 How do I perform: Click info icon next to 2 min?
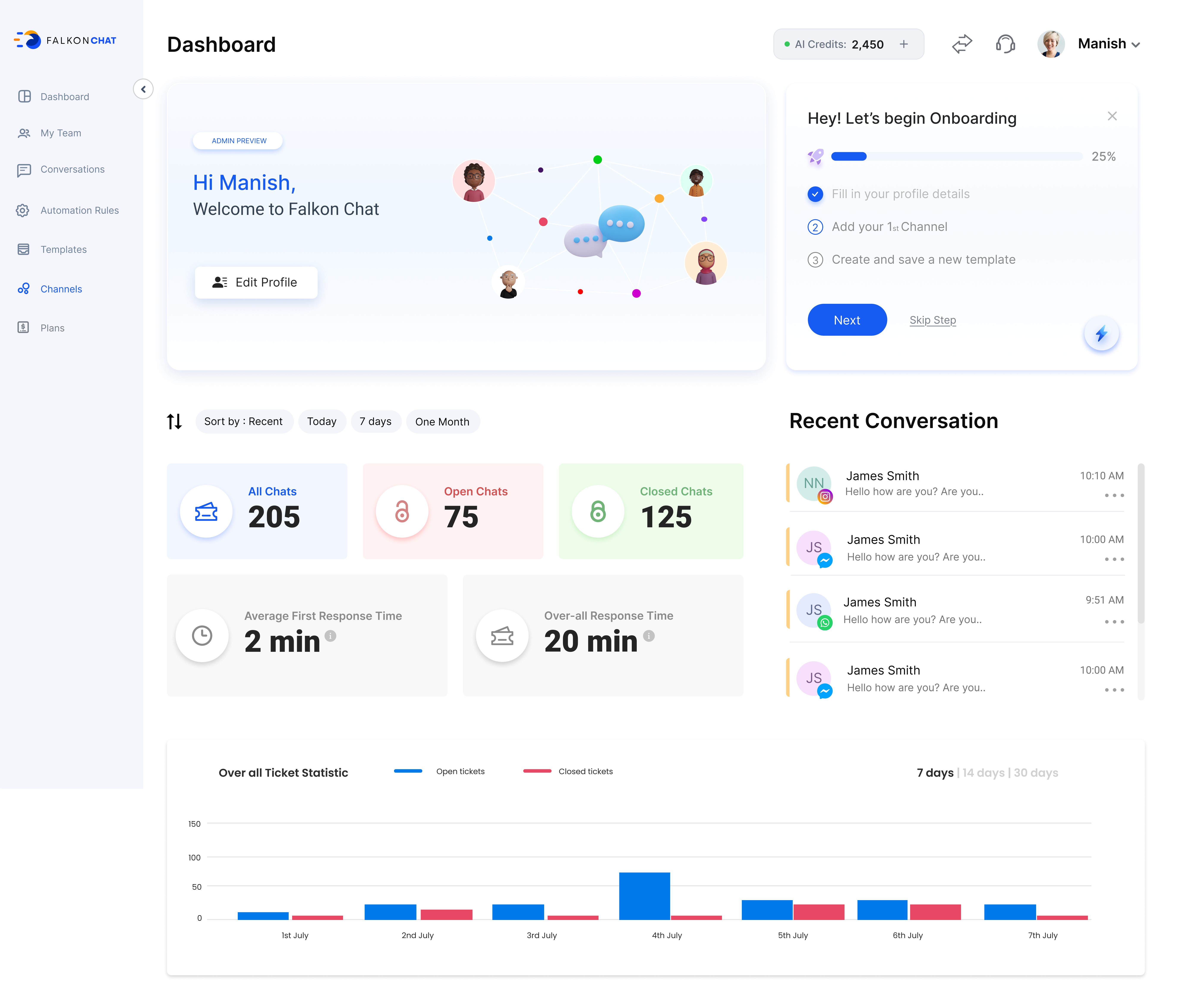(x=331, y=636)
